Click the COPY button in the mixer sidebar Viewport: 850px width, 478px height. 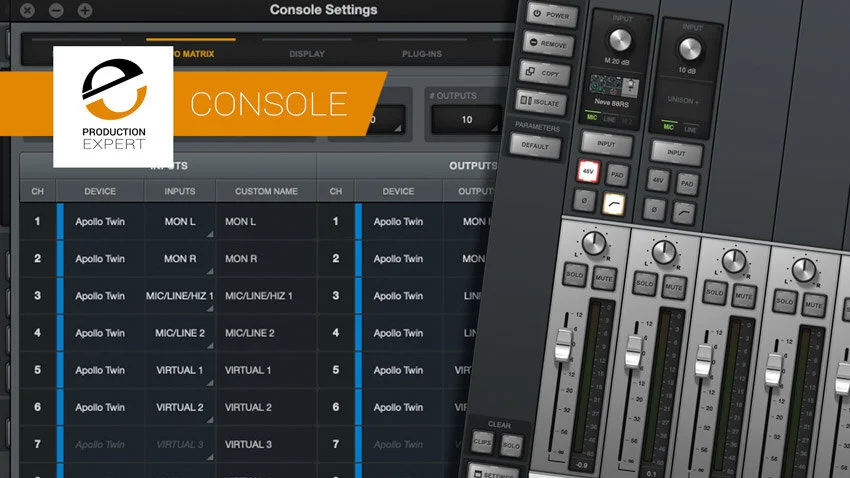544,73
